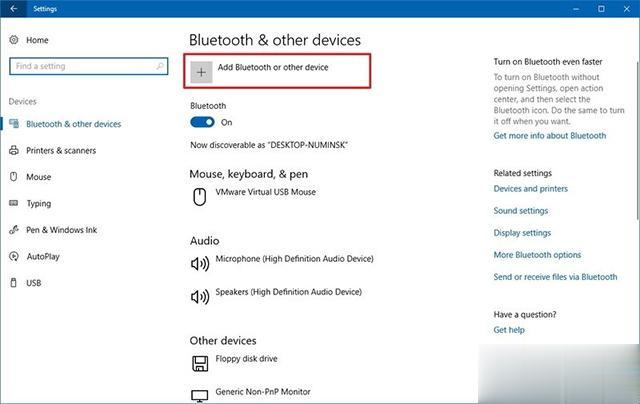The image size is (640, 404).
Task: Click the Find a setting search box
Action: (89, 66)
